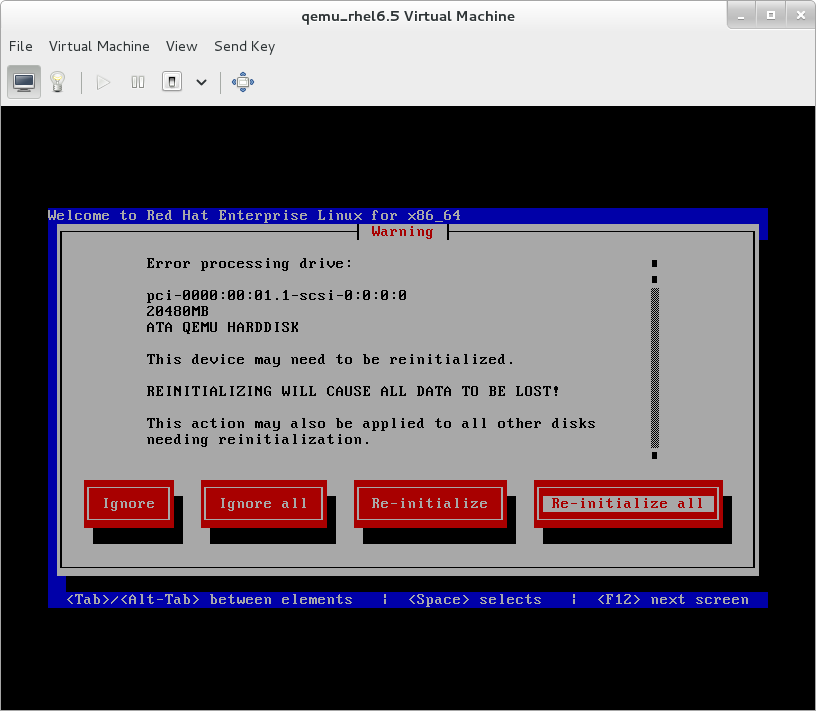
Task: Open the Virtual Machine menu
Action: [x=99, y=46]
